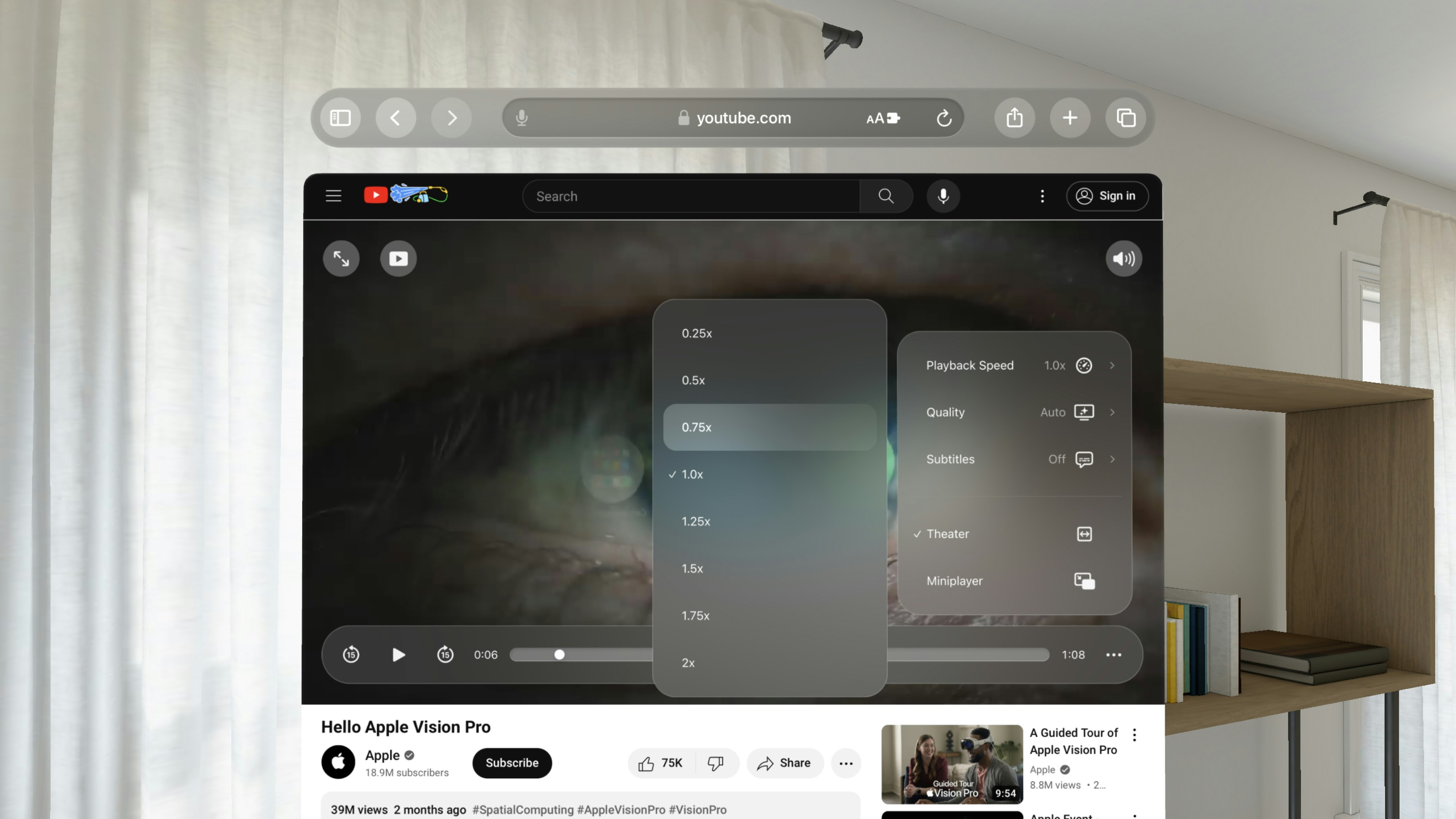The height and width of the screenshot is (819, 1456).
Task: Start voice search with microphone
Action: click(943, 196)
